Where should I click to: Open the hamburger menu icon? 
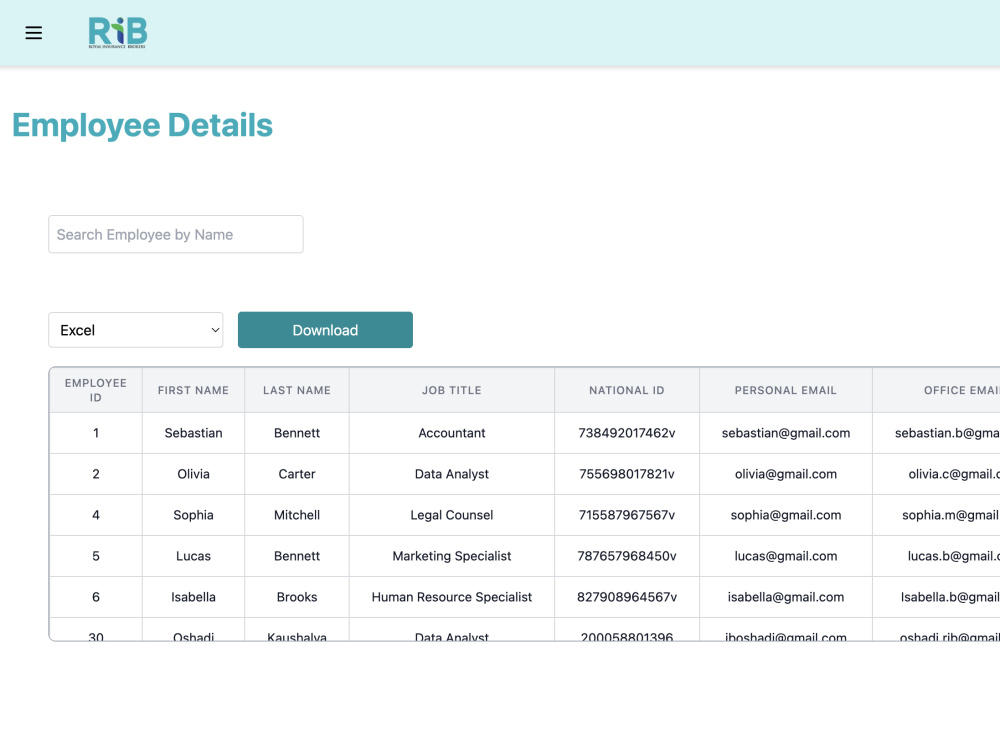34,33
